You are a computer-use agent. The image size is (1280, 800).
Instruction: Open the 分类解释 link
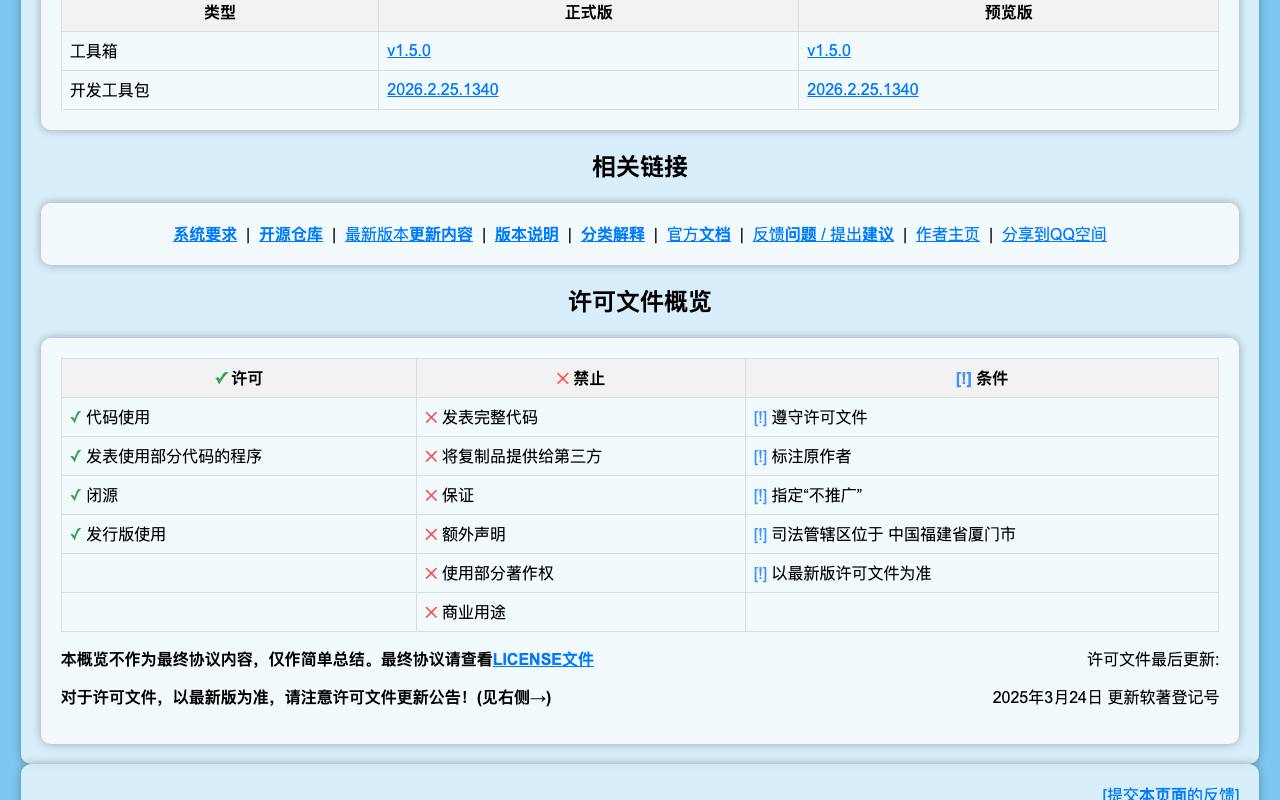click(x=613, y=234)
